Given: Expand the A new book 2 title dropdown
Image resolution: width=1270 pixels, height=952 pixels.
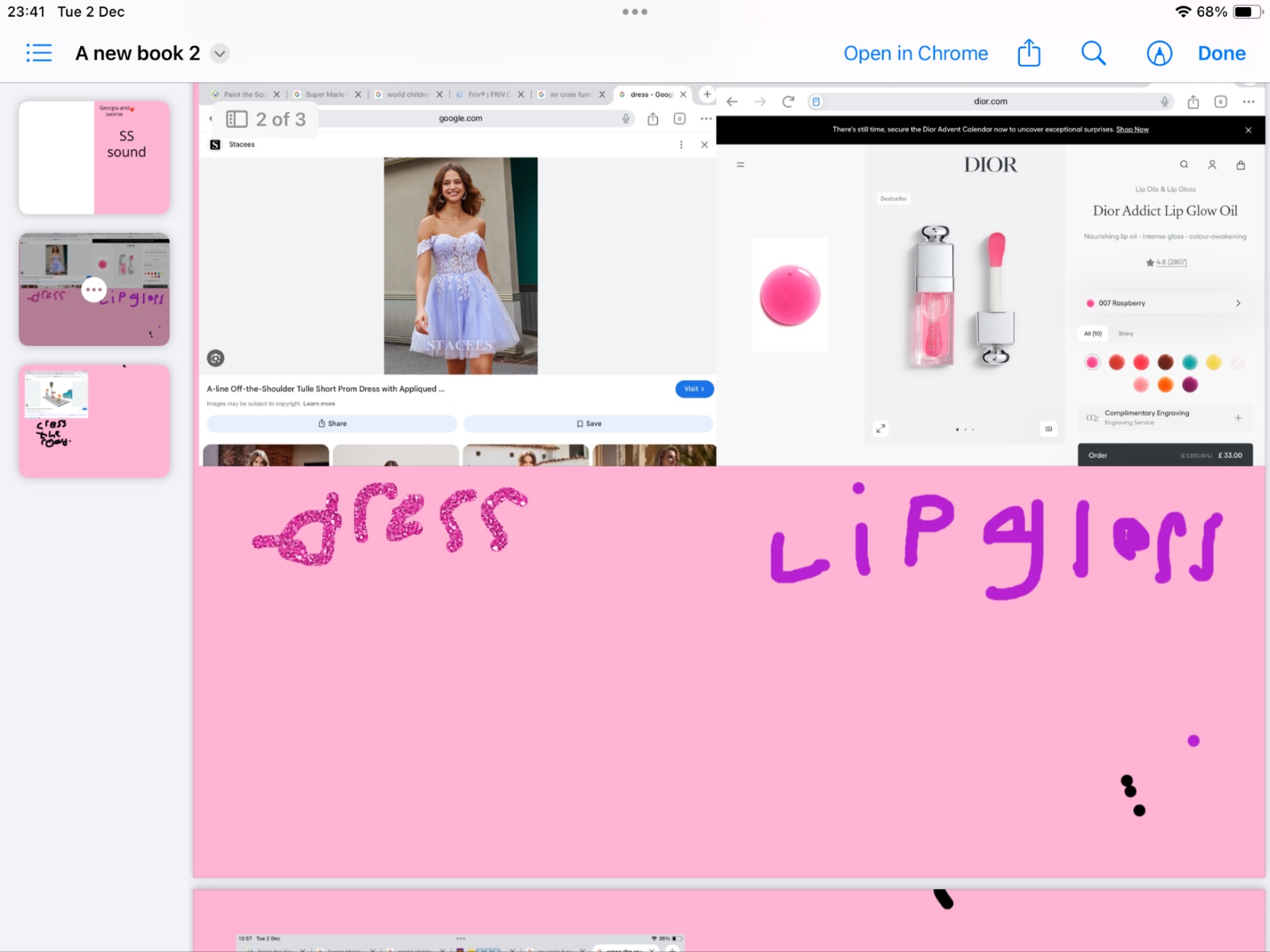Looking at the screenshot, I should pyautogui.click(x=220, y=54).
